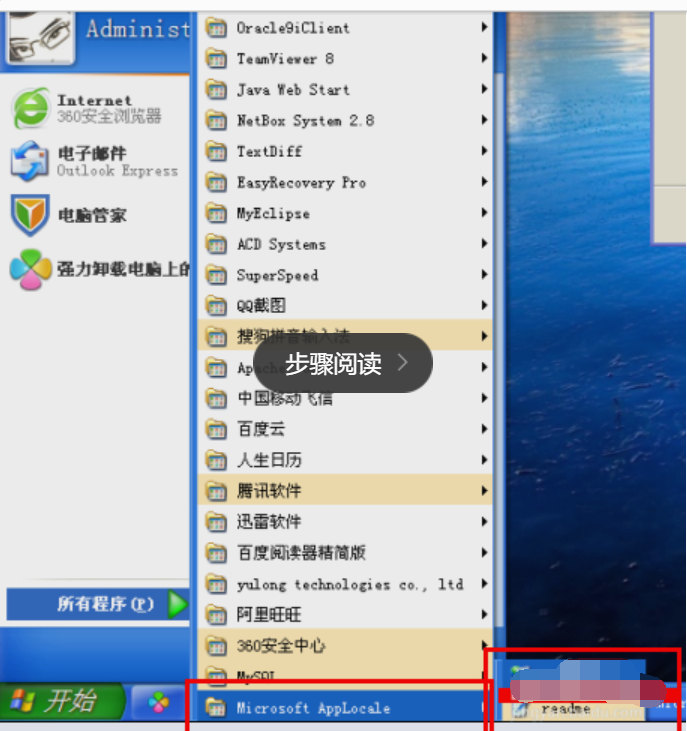The image size is (687, 731).
Task: Click the 阿里旺旺 folder icon
Action: pos(216,615)
